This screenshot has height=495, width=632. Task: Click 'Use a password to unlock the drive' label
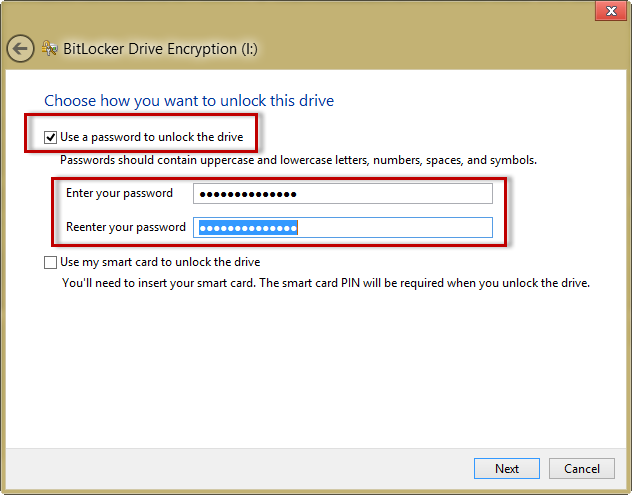click(x=150, y=136)
